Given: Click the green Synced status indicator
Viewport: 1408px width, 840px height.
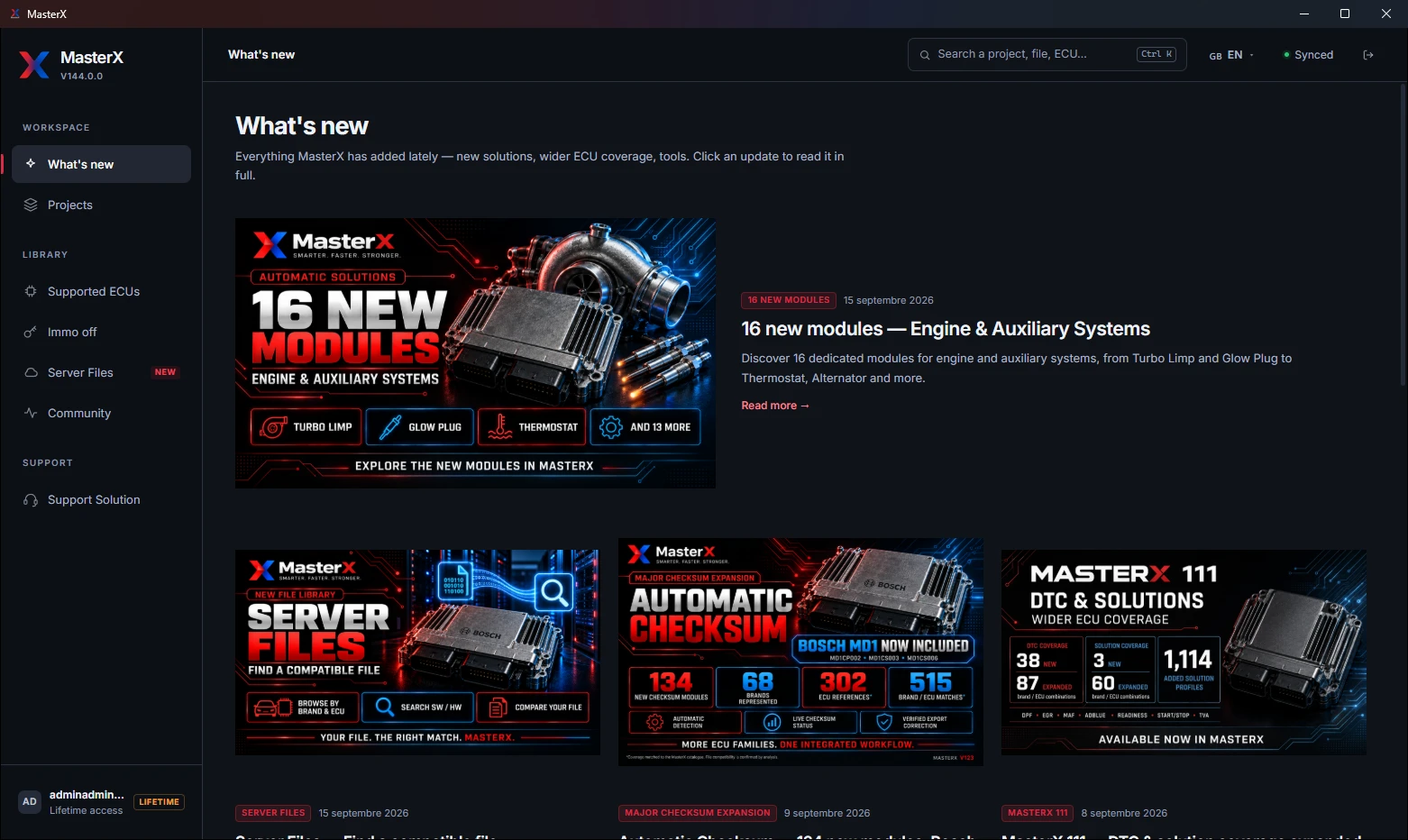Looking at the screenshot, I should (1286, 55).
